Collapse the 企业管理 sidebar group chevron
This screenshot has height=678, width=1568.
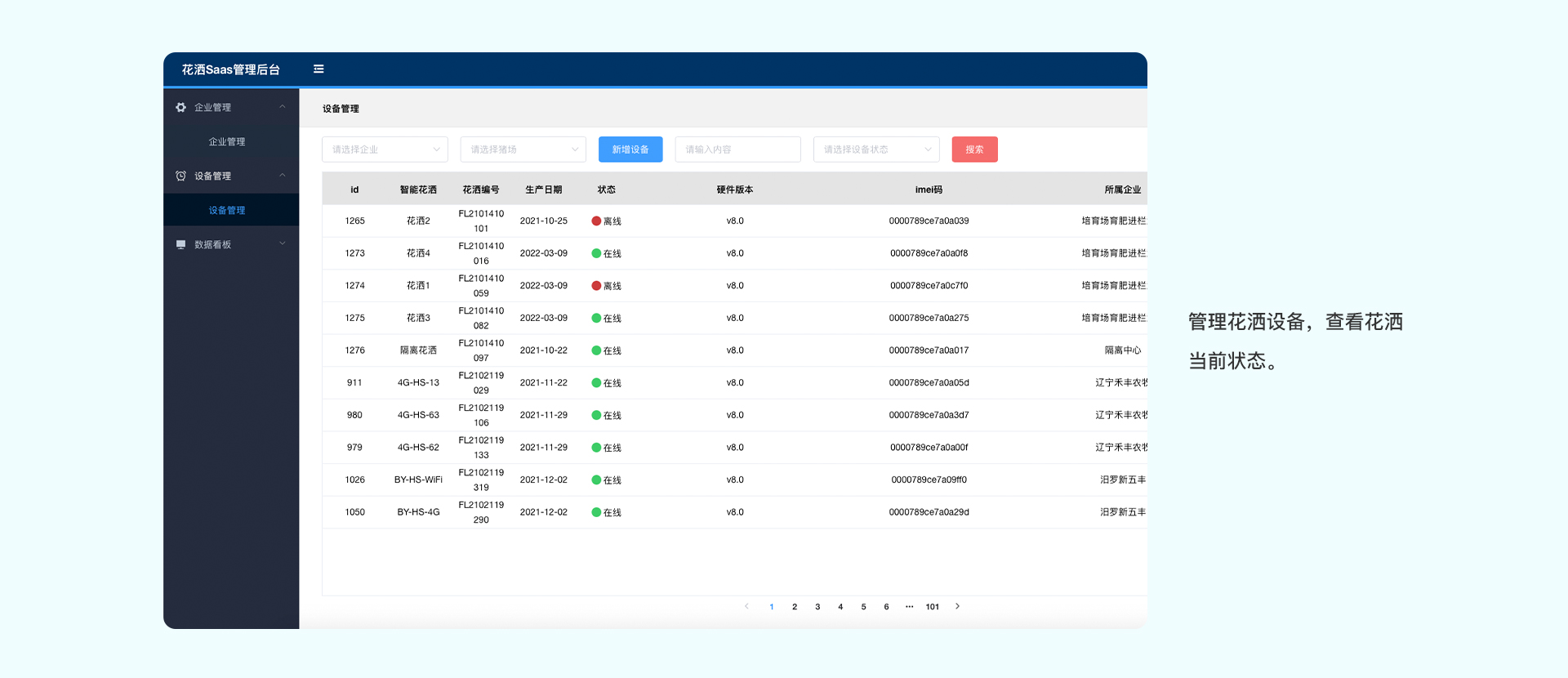[x=283, y=107]
